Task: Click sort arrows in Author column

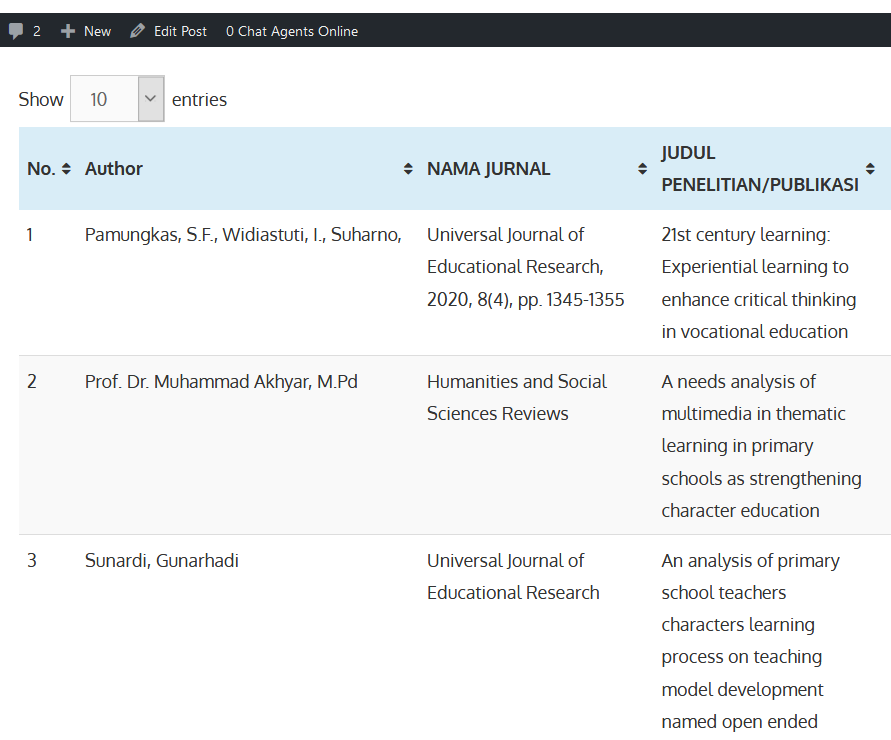Action: coord(408,169)
